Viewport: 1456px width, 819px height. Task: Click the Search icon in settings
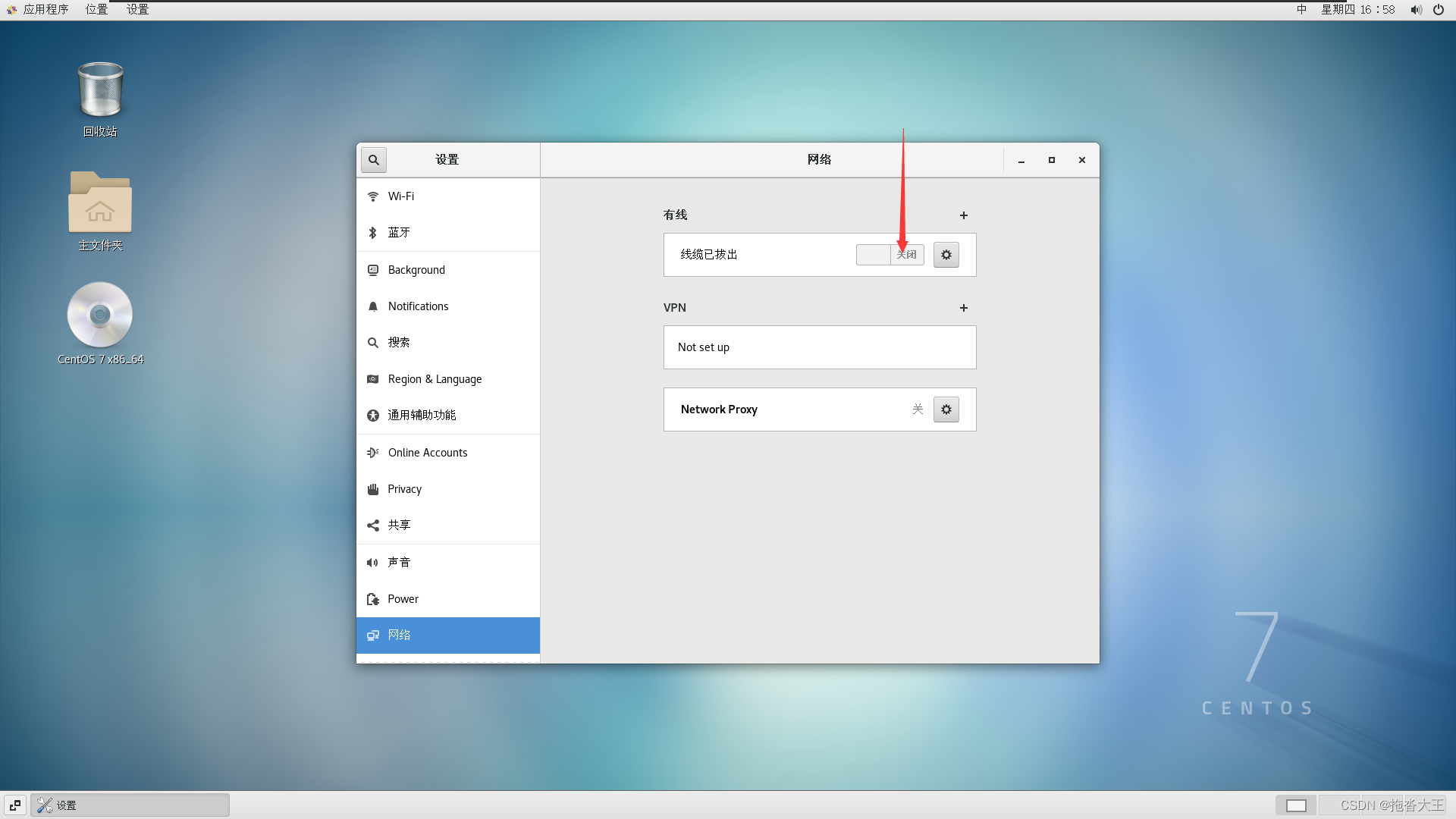tap(373, 159)
